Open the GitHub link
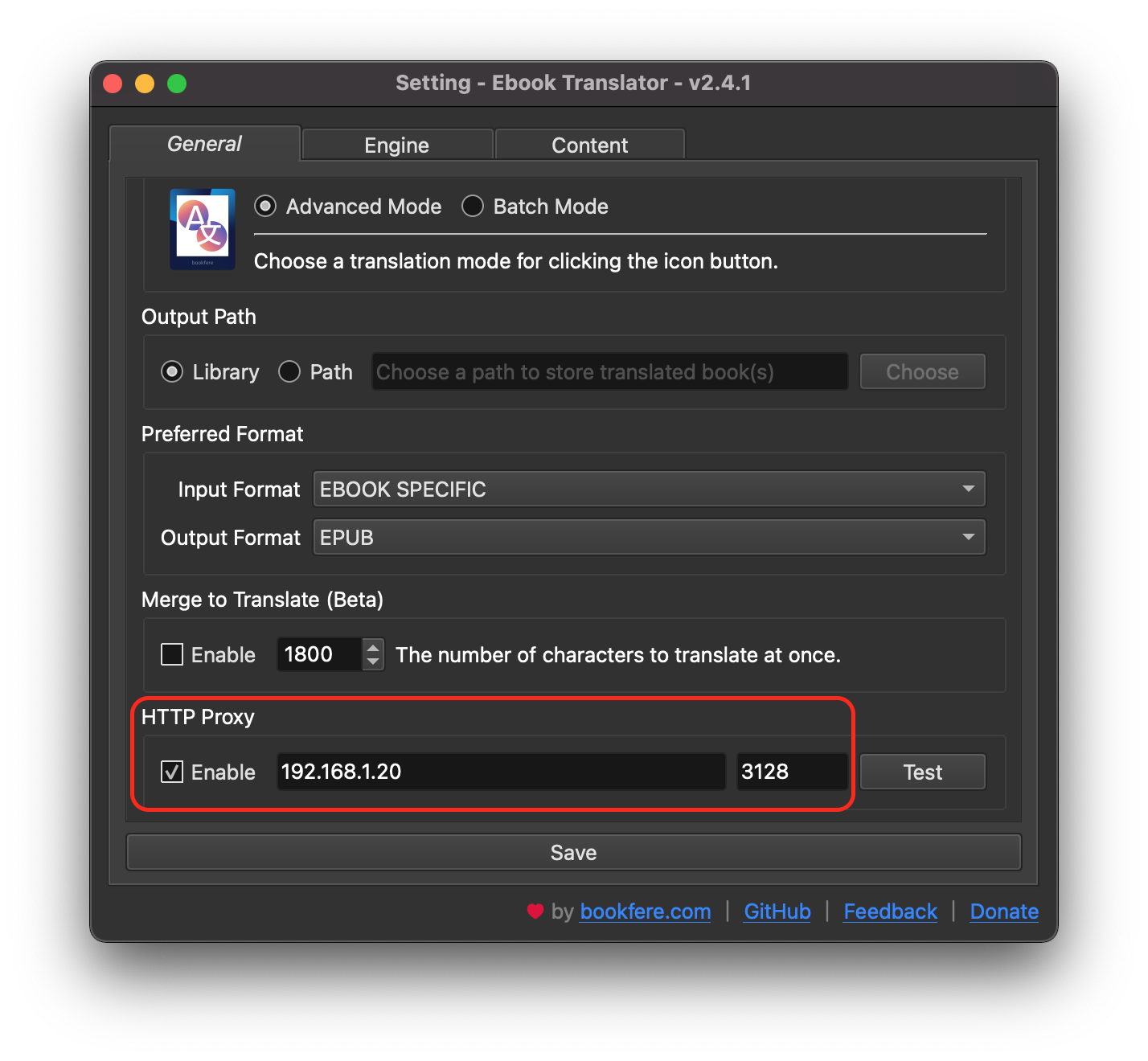This screenshot has height=1061, width=1148. click(x=777, y=911)
